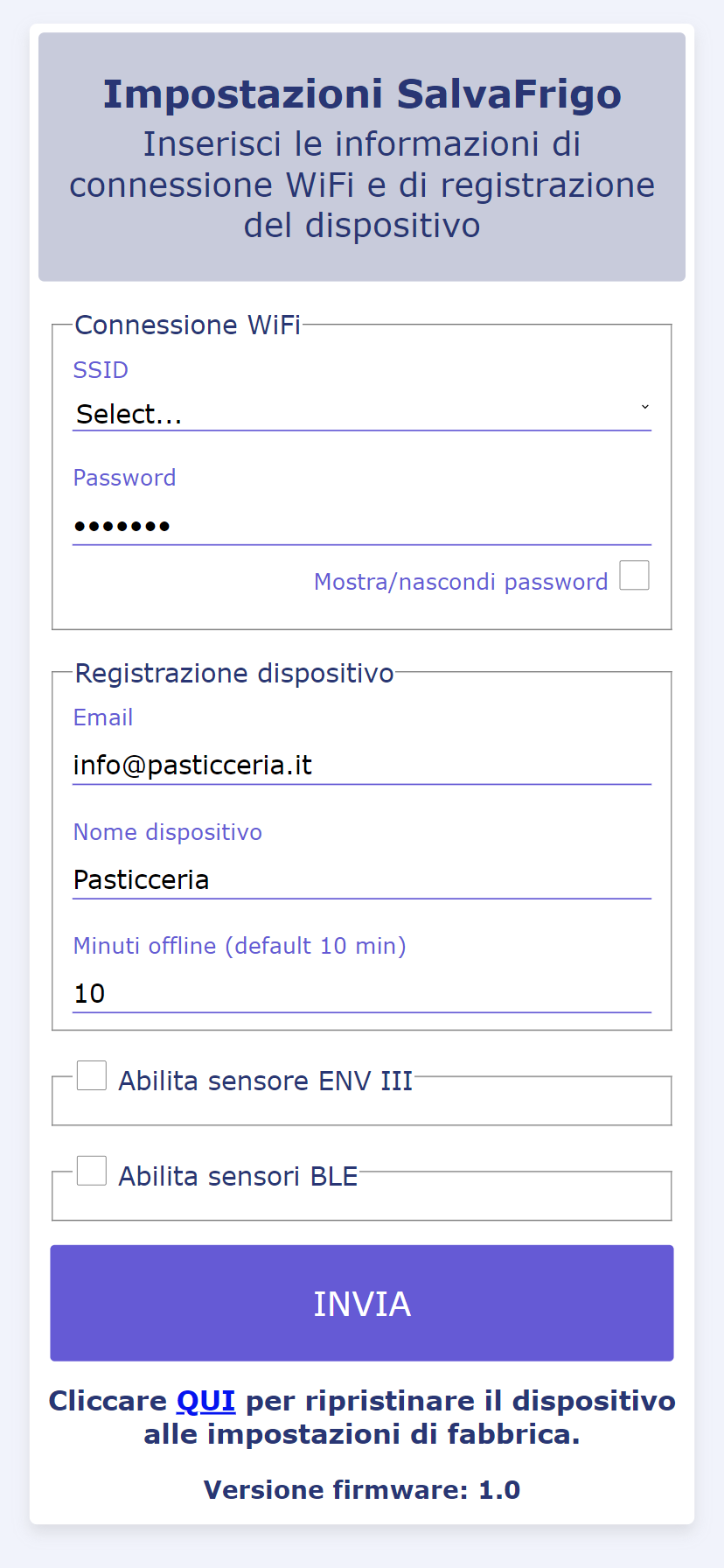This screenshot has width=724, height=1568.
Task: Click the SSID field label
Action: coord(101,370)
